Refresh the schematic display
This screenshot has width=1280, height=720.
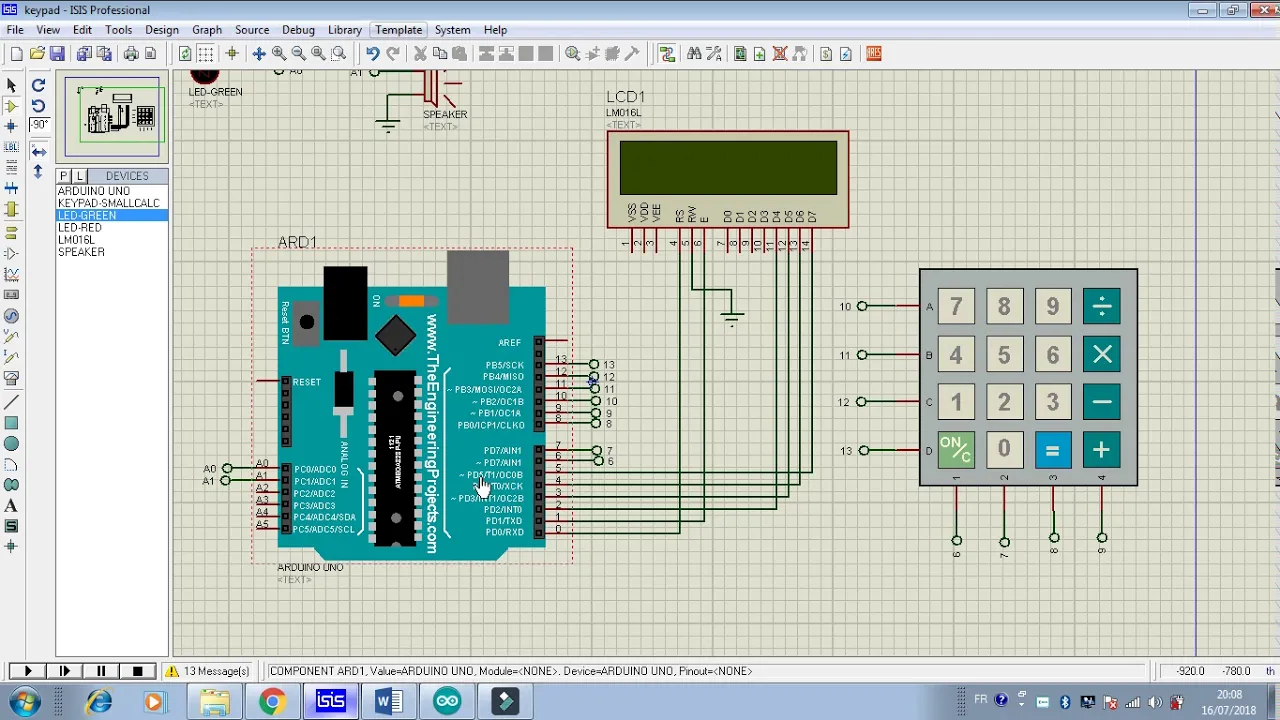pos(185,54)
